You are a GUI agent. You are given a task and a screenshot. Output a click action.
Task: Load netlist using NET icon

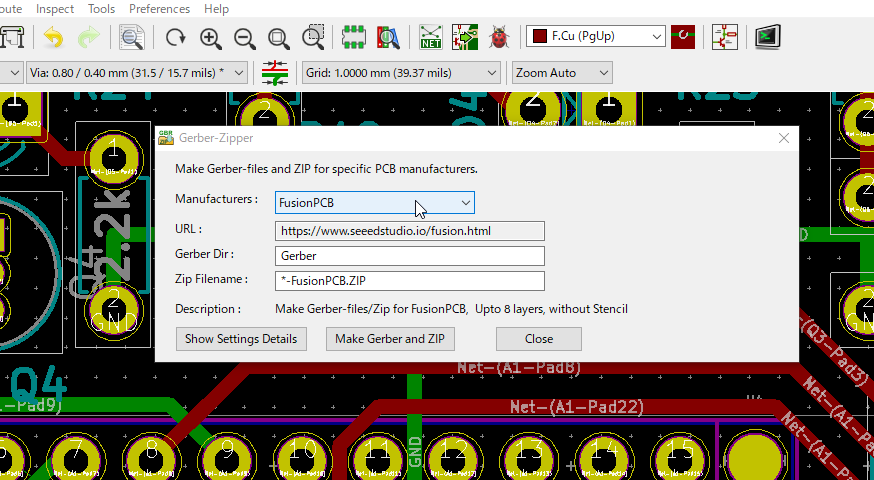coord(430,37)
